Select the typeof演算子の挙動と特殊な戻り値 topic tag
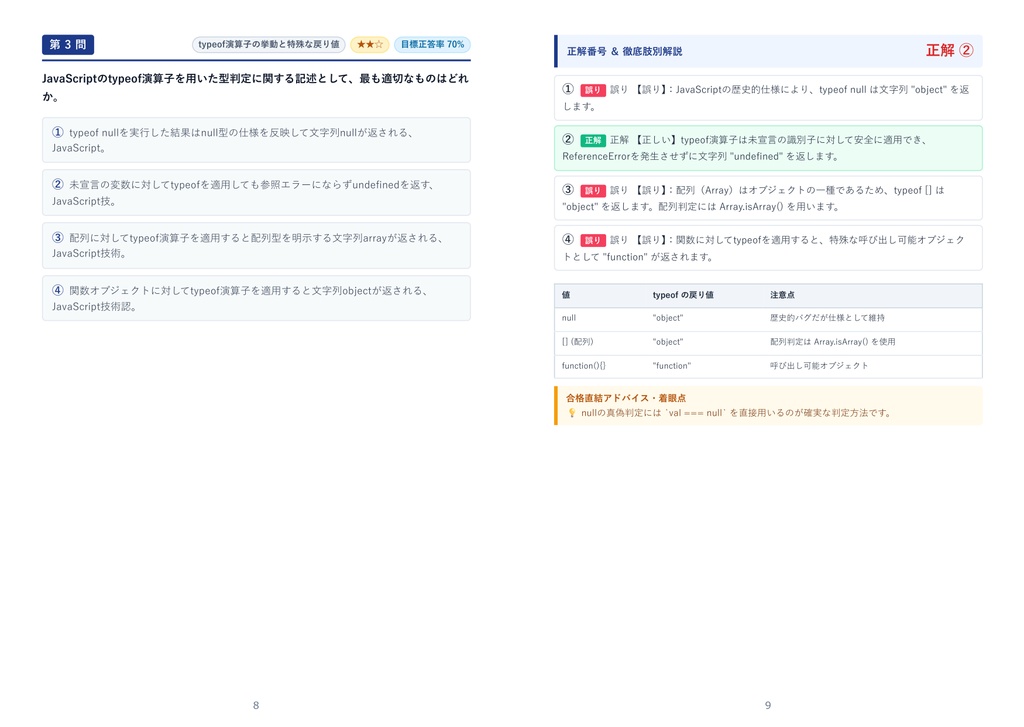This screenshot has width=1024, height=727. [x=268, y=44]
